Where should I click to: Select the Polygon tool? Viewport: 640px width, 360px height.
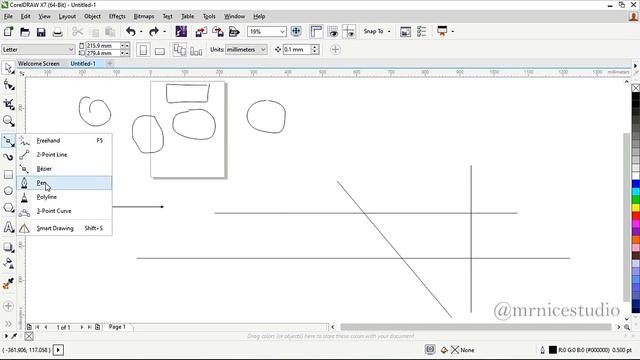[8, 208]
